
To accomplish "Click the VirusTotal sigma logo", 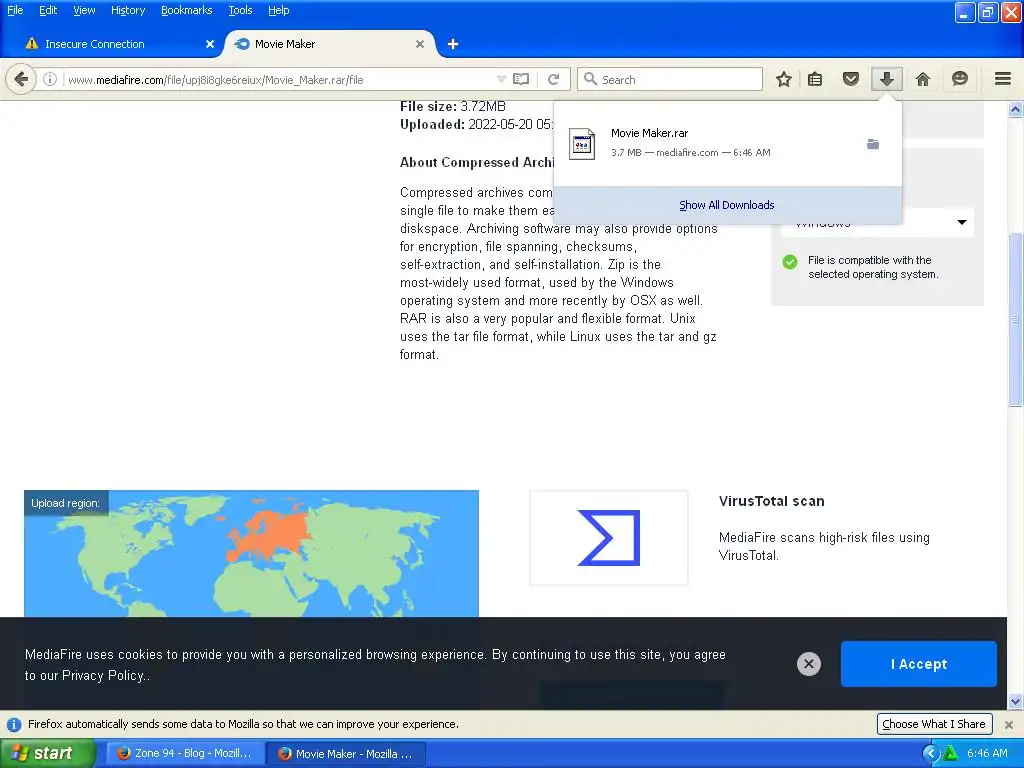I will (x=609, y=538).
